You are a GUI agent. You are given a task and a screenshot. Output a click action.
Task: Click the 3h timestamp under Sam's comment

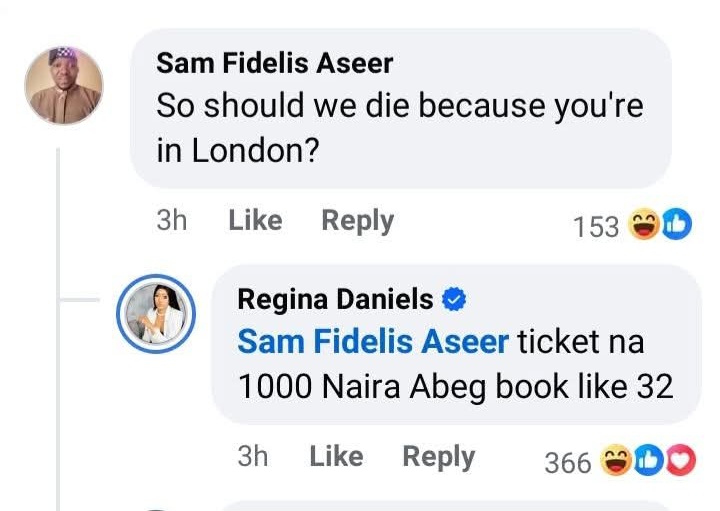point(172,221)
